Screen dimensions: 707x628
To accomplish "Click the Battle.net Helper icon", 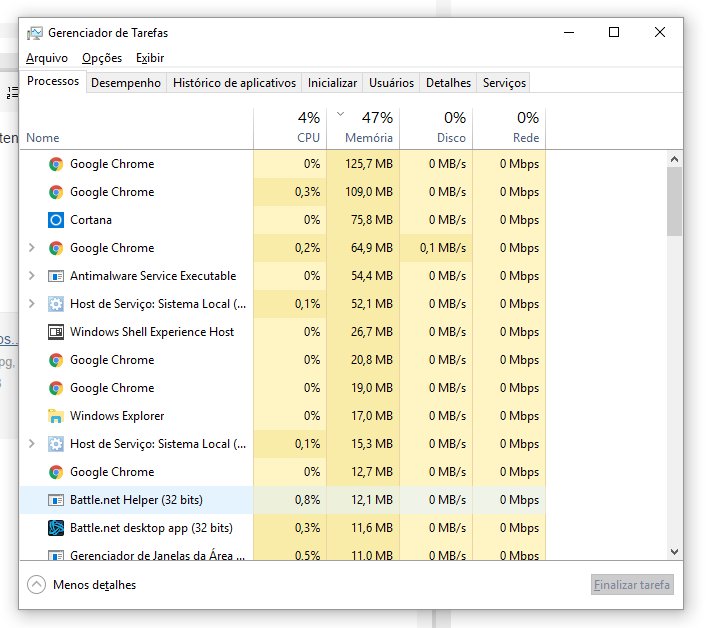I will click(56, 500).
